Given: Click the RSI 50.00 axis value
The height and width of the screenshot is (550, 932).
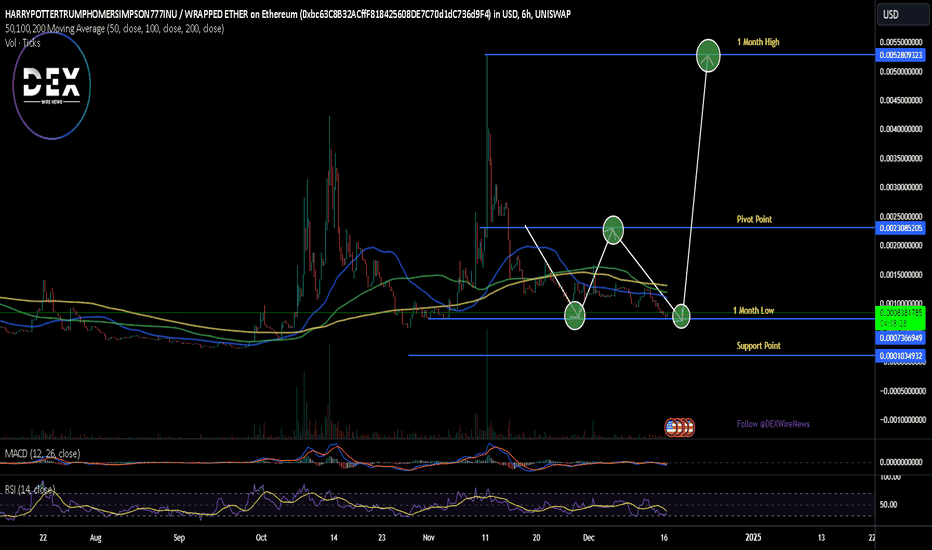Looking at the screenshot, I should click(889, 505).
